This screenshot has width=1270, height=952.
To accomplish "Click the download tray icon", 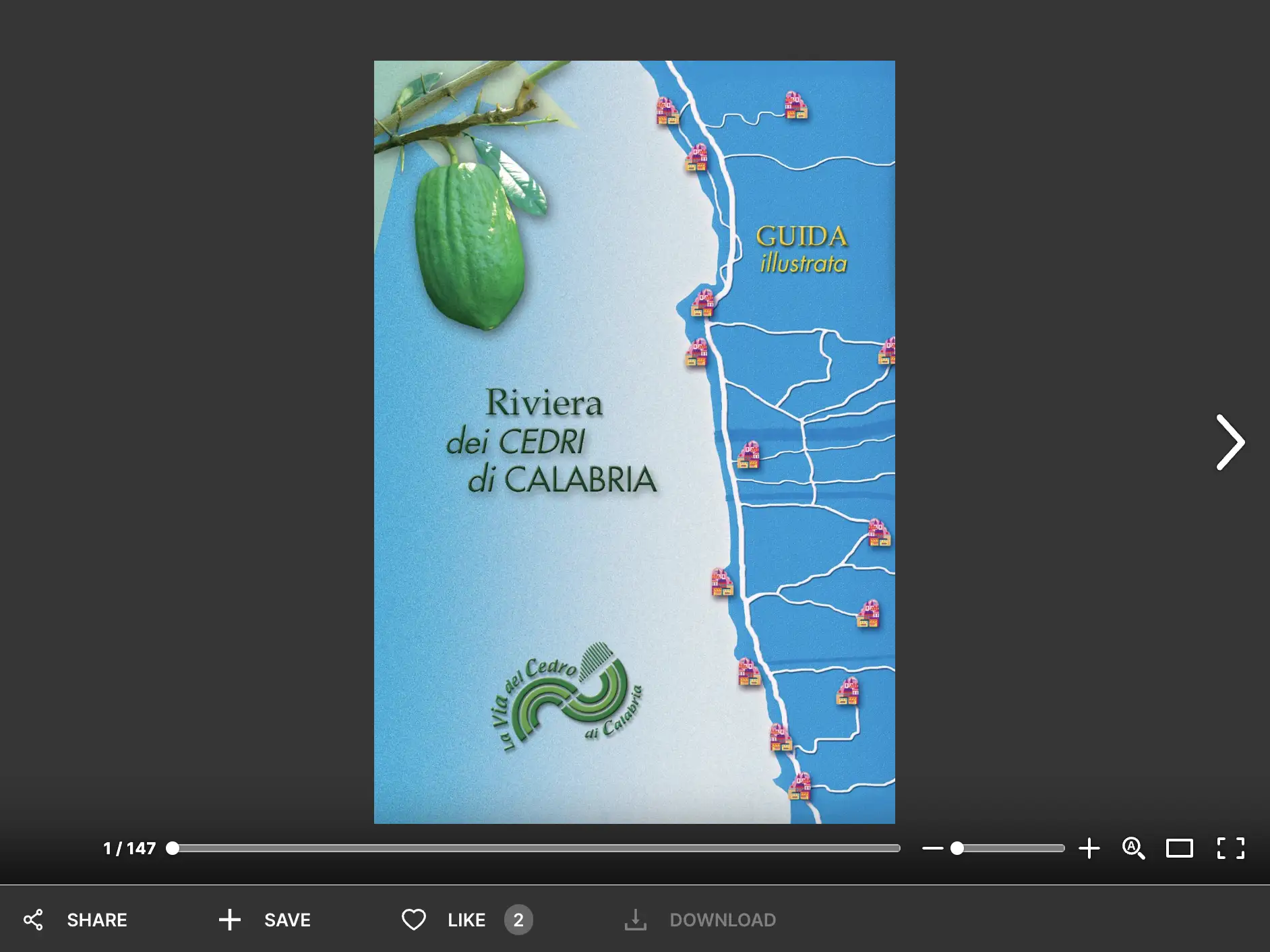I will [x=635, y=920].
